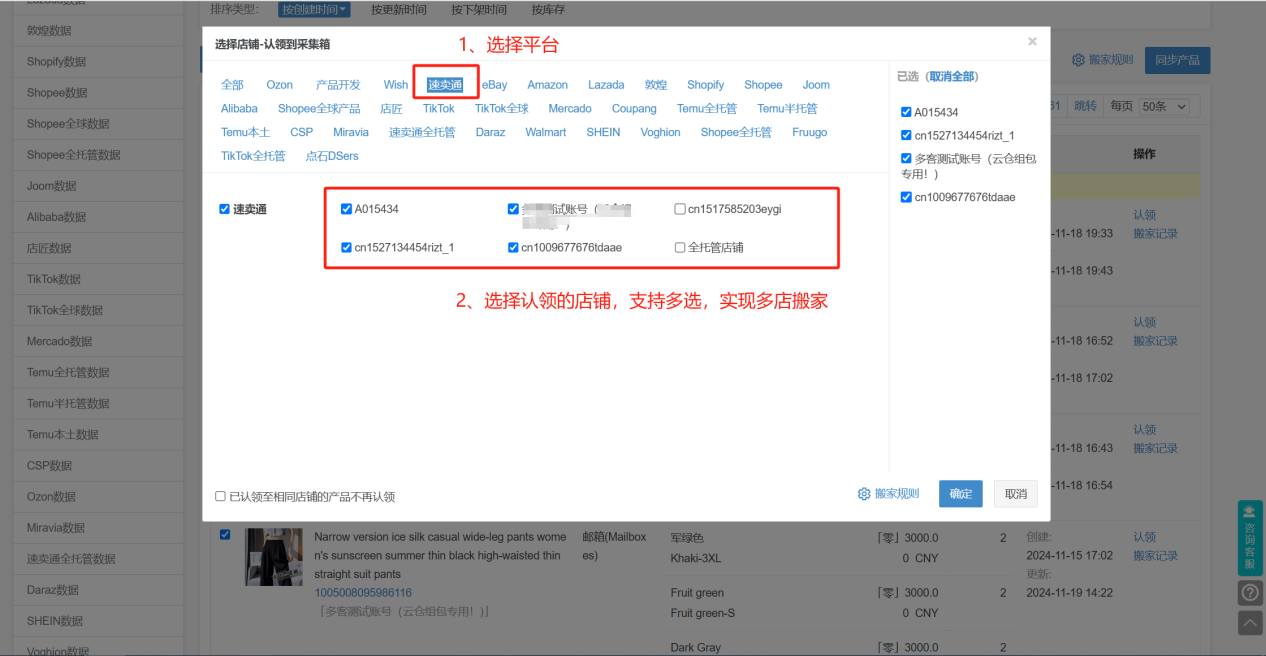Click 认领 link in the 19:33 row
The width and height of the screenshot is (1266, 656).
click(x=1144, y=215)
